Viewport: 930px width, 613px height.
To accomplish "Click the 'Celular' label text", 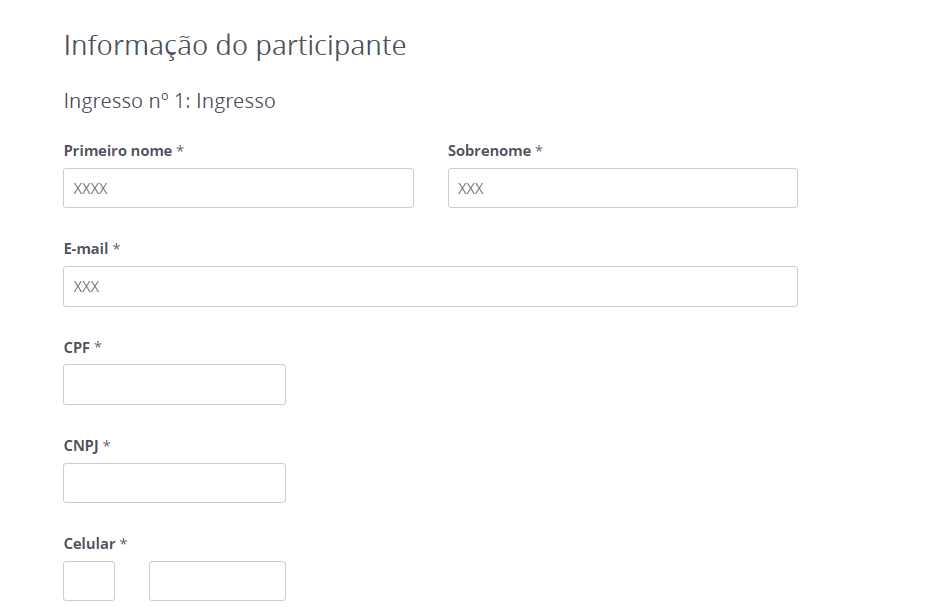I will coord(89,543).
